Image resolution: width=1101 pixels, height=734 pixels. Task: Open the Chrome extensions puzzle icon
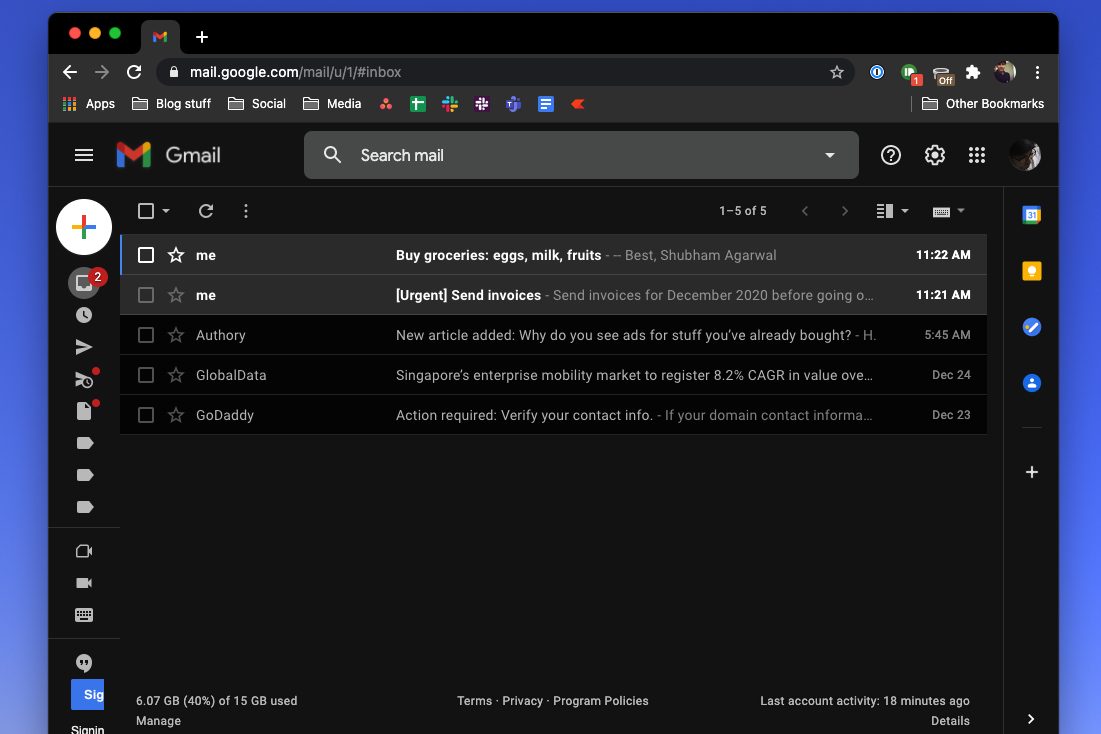(x=973, y=72)
